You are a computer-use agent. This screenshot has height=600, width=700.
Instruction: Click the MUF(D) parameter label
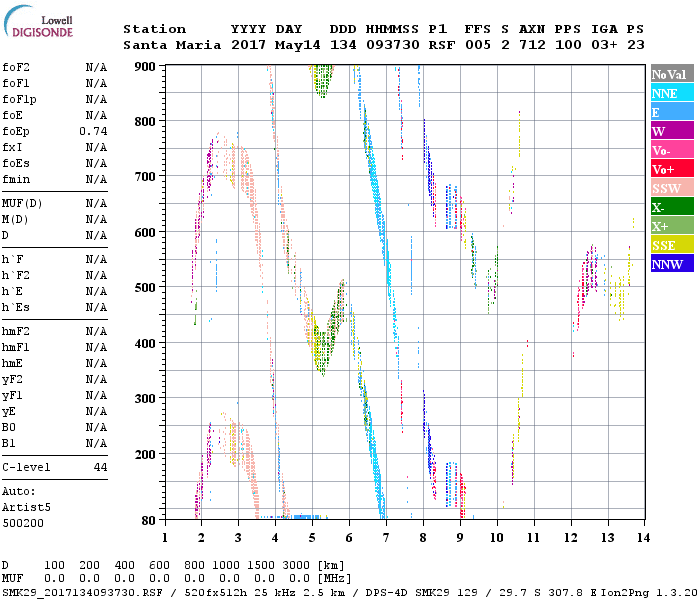(x=22, y=204)
